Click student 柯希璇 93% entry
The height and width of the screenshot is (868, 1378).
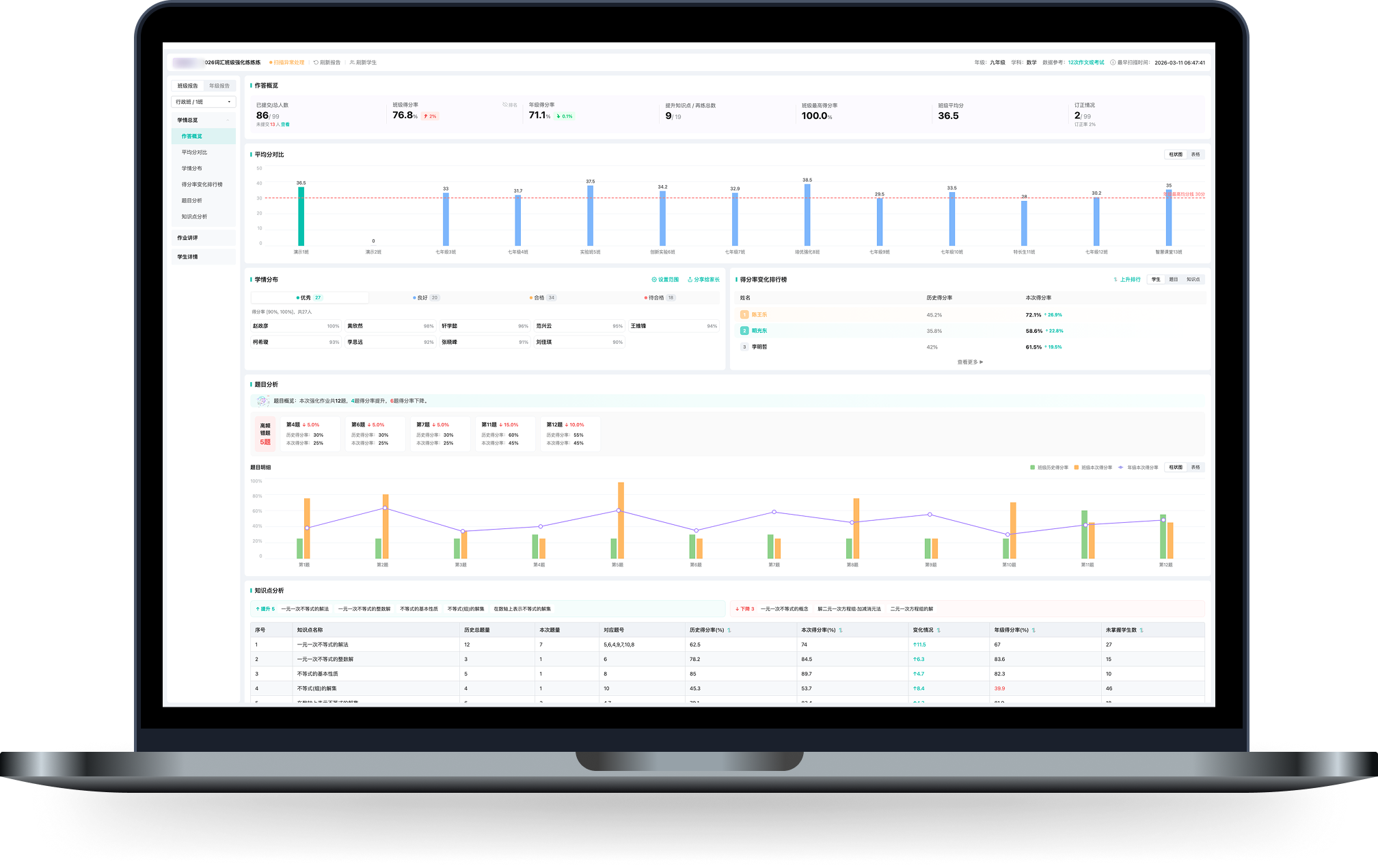click(296, 342)
